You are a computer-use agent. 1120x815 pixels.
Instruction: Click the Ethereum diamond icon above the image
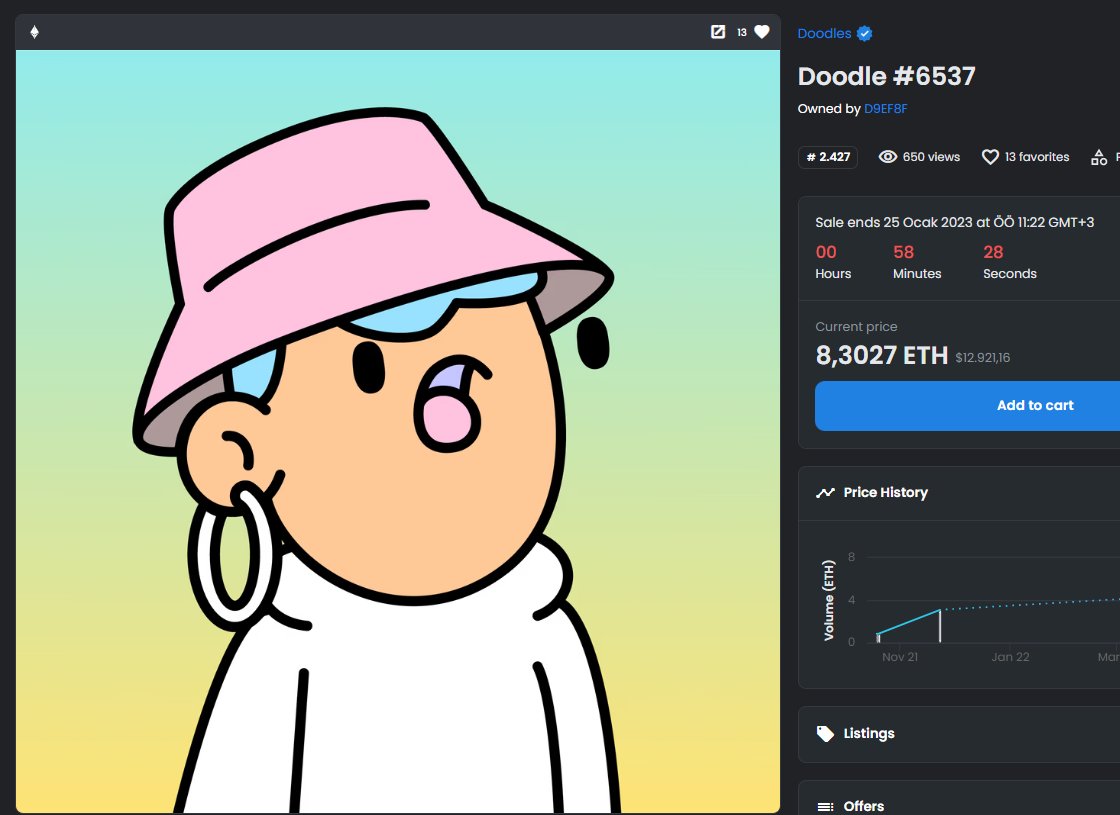[x=34, y=32]
